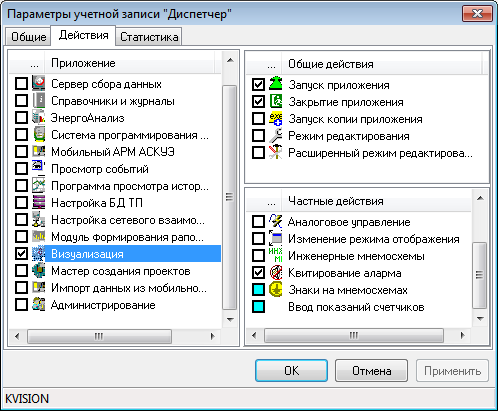Screen dimensions: 498x411
Task: Click the Частные действия list scroll up arrow
Action: pos(480,198)
